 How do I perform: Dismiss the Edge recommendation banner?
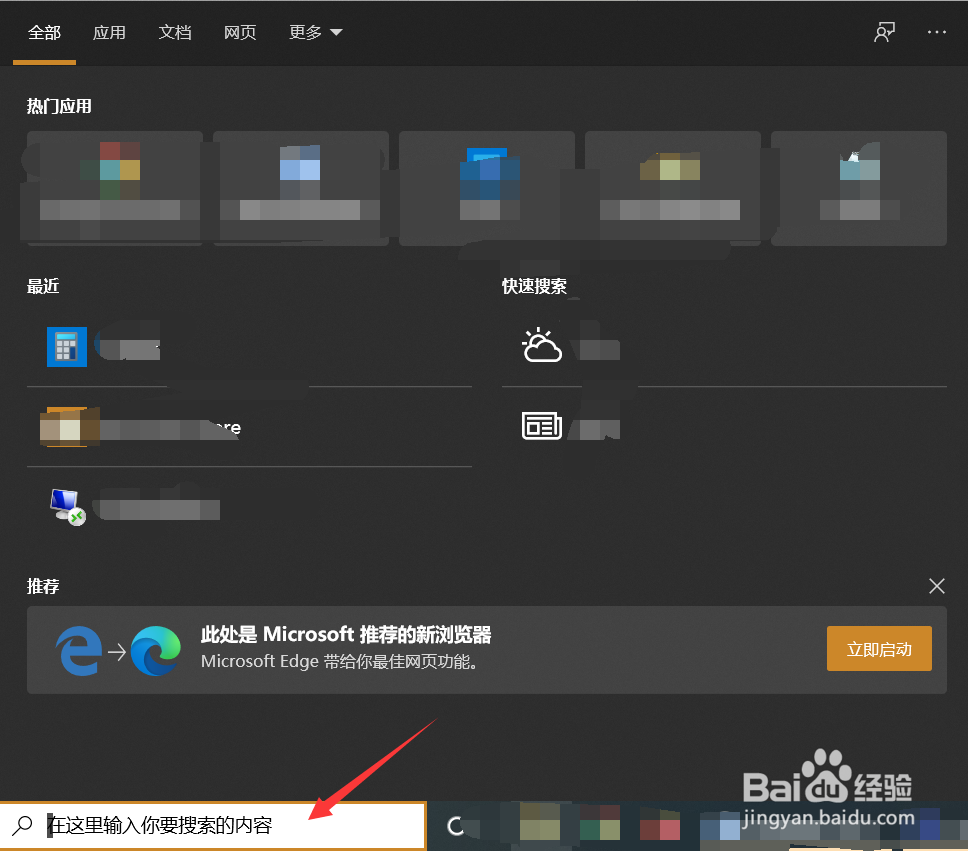pyautogui.click(x=936, y=586)
